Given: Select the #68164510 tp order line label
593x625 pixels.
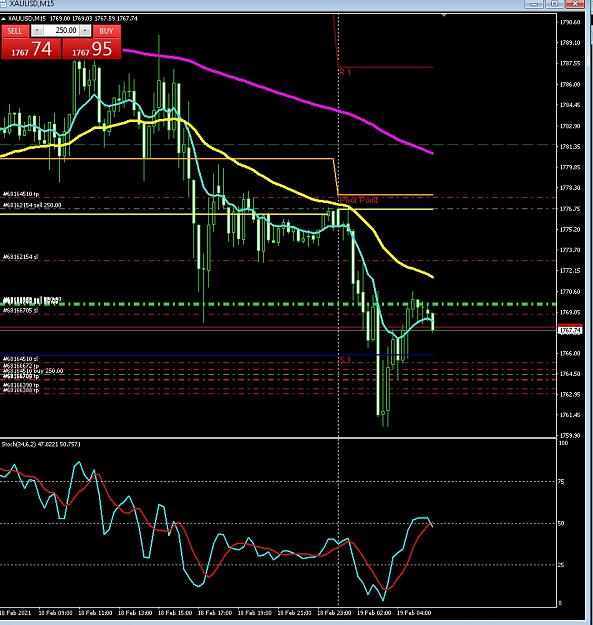Looking at the screenshot, I should [21, 194].
